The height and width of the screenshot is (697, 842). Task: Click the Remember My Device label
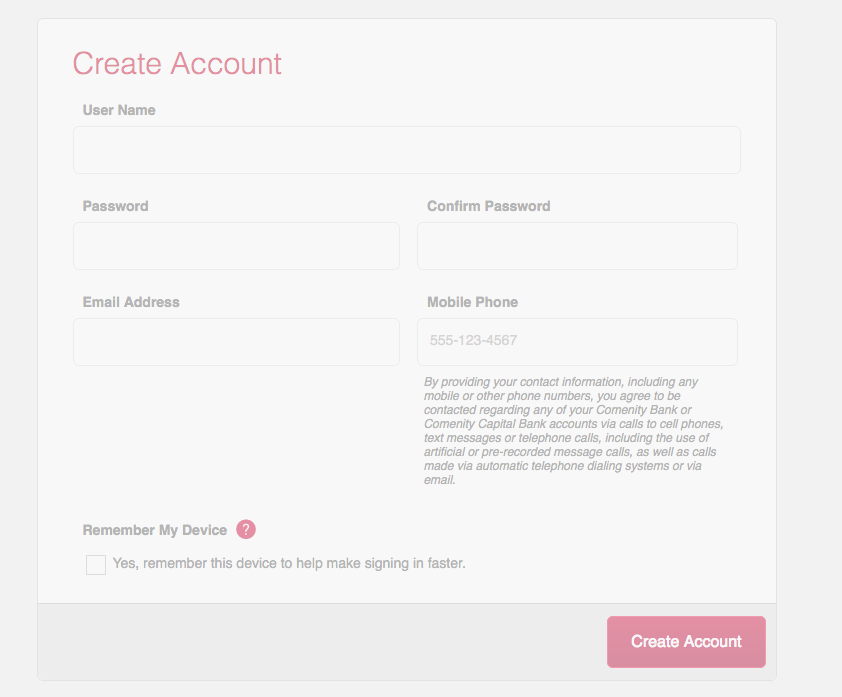[x=155, y=530]
